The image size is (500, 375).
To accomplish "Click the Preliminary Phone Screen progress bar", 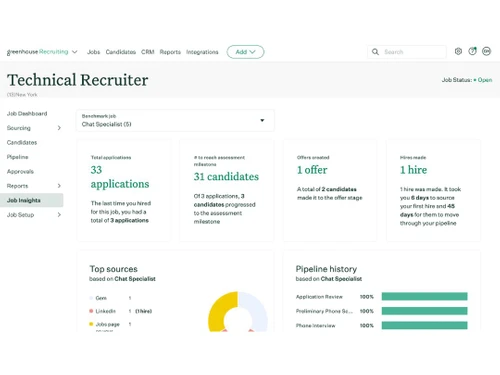I will pyautogui.click(x=424, y=311).
